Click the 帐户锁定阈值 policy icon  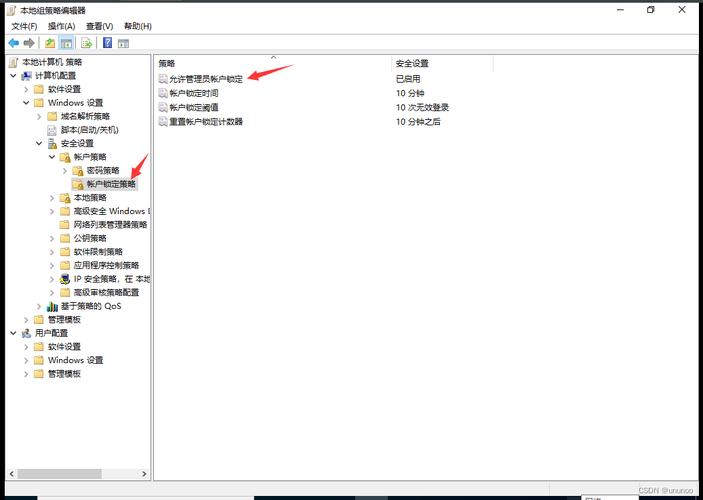(163, 108)
